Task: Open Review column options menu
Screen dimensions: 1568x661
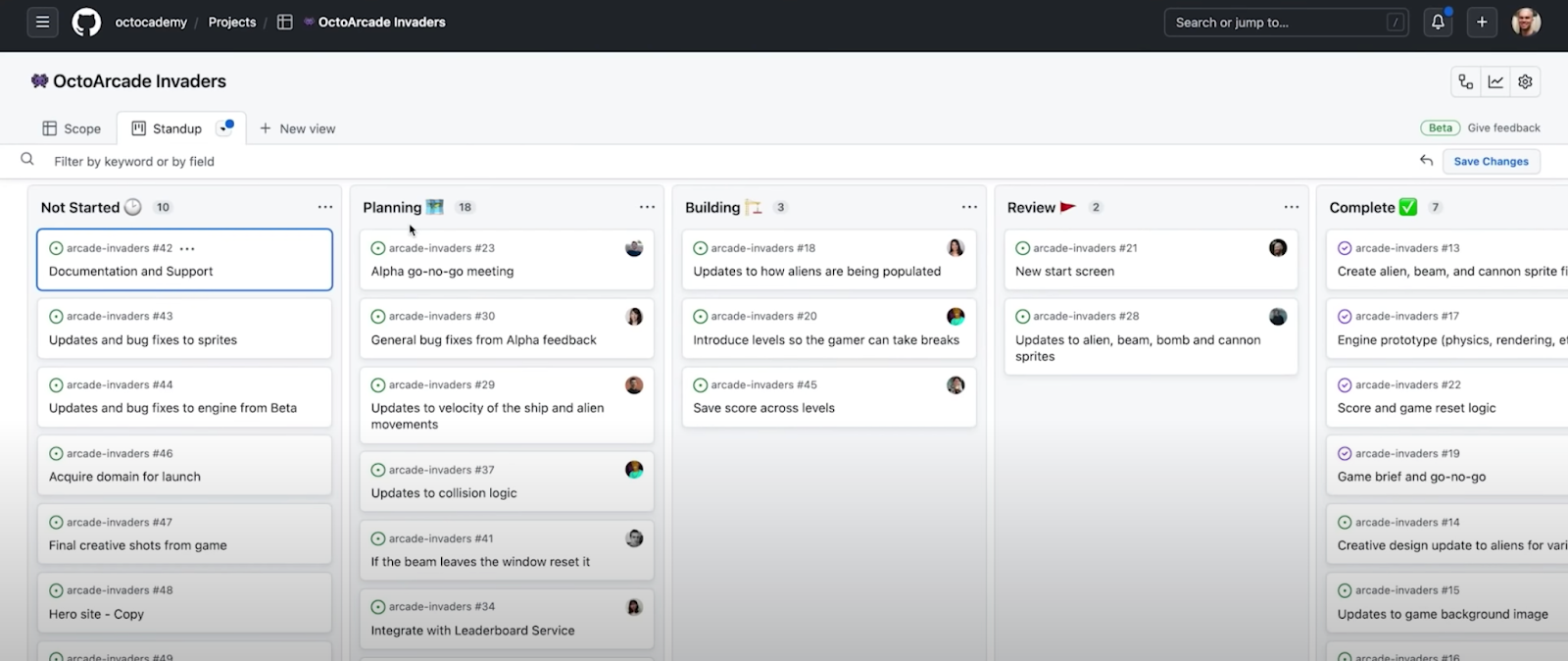Action: point(1292,207)
